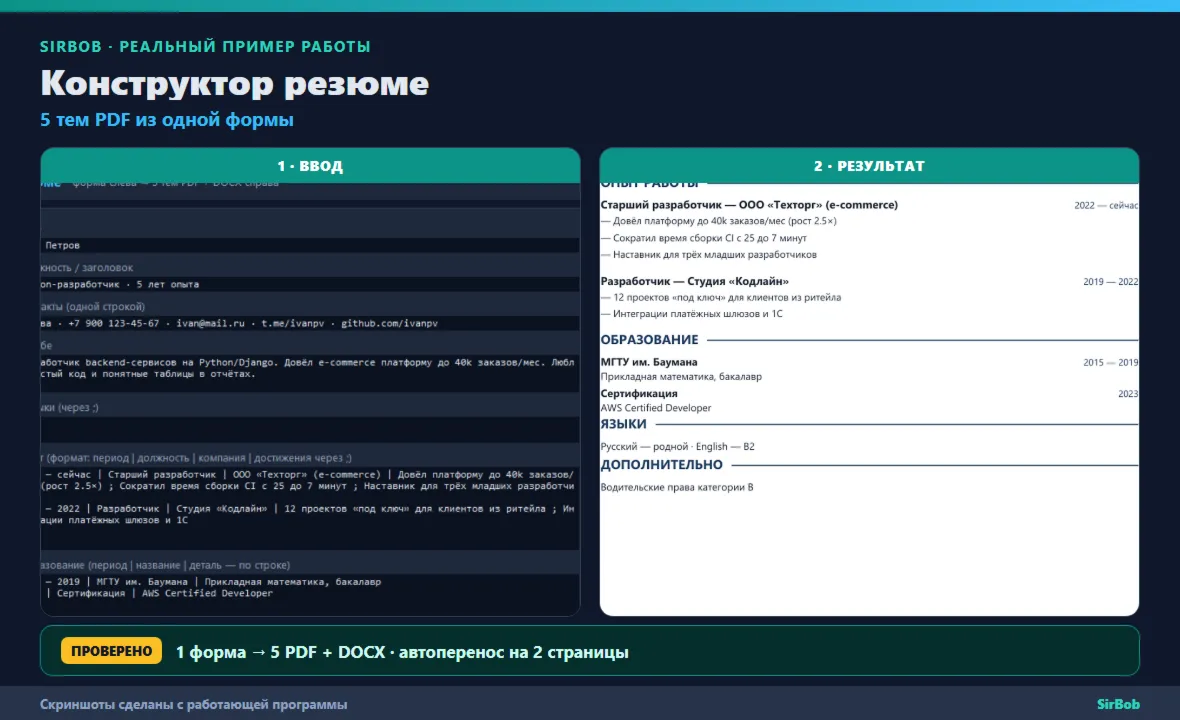Click the '2 · РЕЗУЛЬТАТ' panel header
The height and width of the screenshot is (720, 1180).
pos(869,166)
